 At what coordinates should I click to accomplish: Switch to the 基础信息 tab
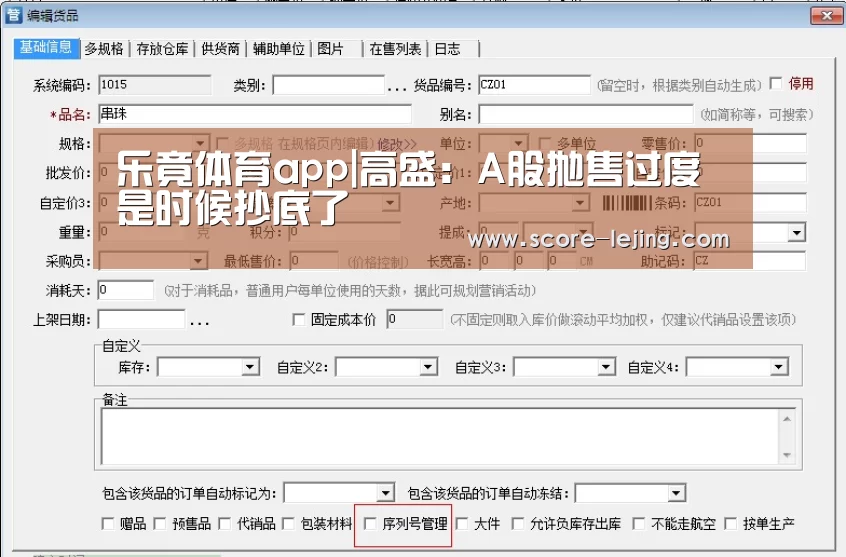[x=46, y=48]
